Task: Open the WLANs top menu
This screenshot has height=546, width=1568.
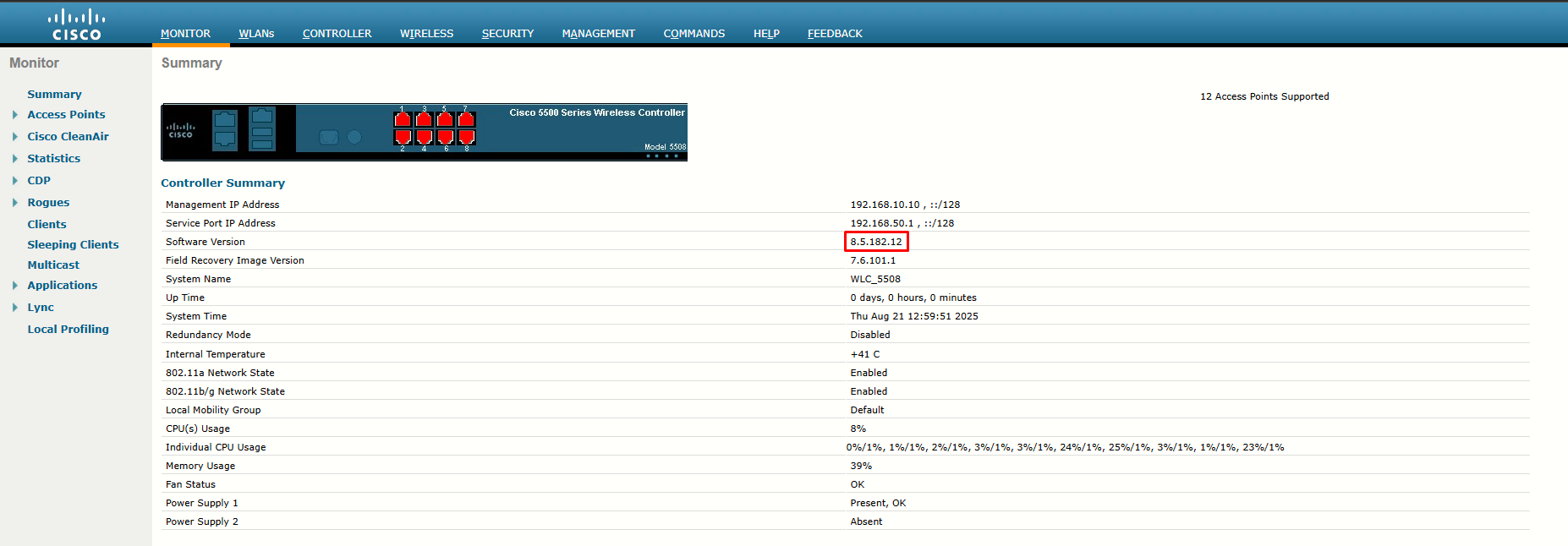Action: coord(256,34)
